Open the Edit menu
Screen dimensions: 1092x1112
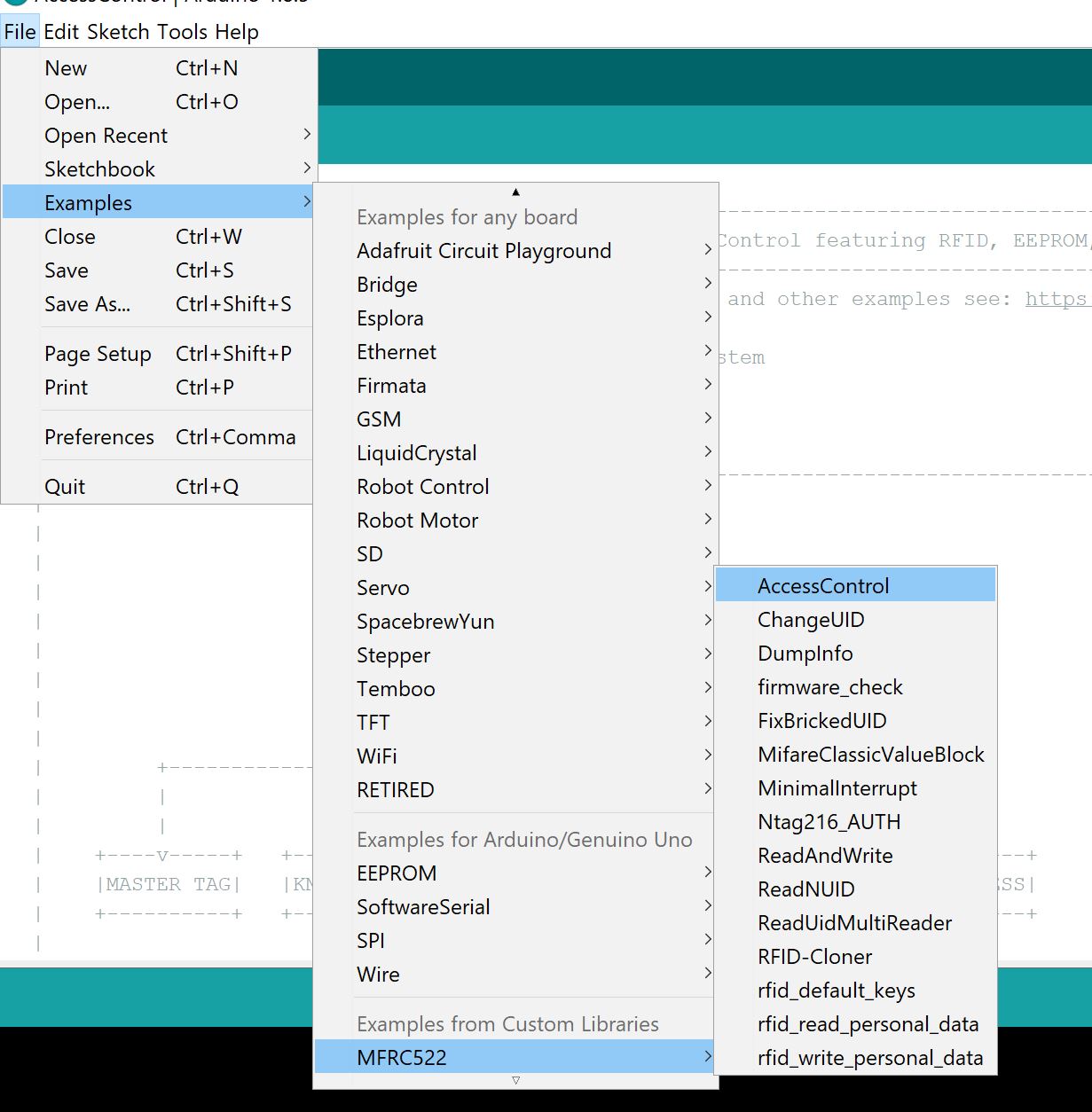tap(61, 32)
